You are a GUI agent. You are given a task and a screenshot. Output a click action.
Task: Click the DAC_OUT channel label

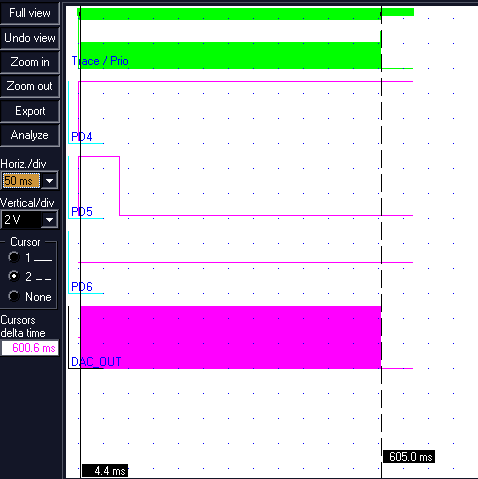pos(96,362)
